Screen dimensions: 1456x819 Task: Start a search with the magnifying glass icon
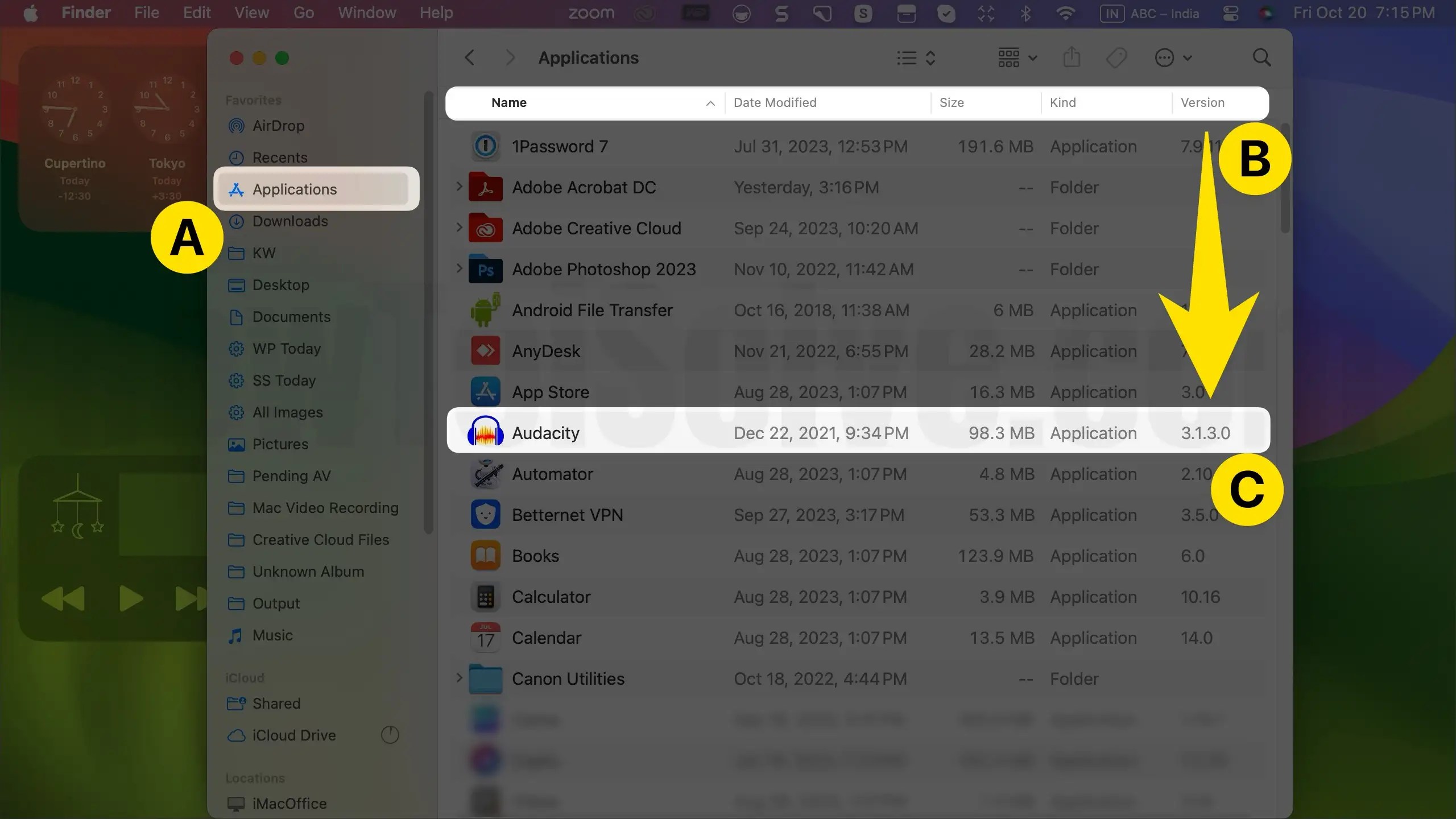pyautogui.click(x=1261, y=57)
